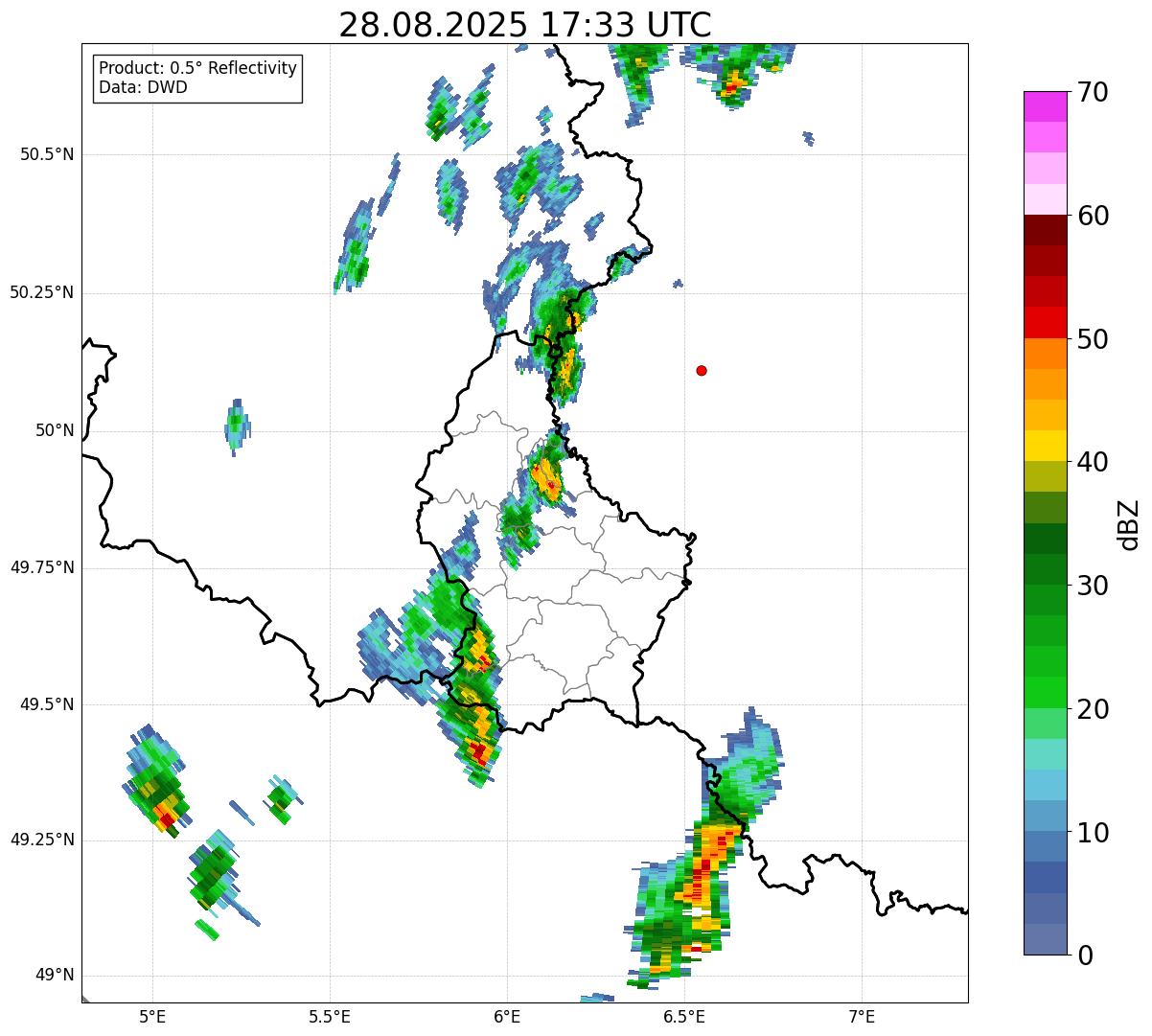Click the "49.75°N" latitude label
The width and height of the screenshot is (1152, 1036).
click(42, 567)
